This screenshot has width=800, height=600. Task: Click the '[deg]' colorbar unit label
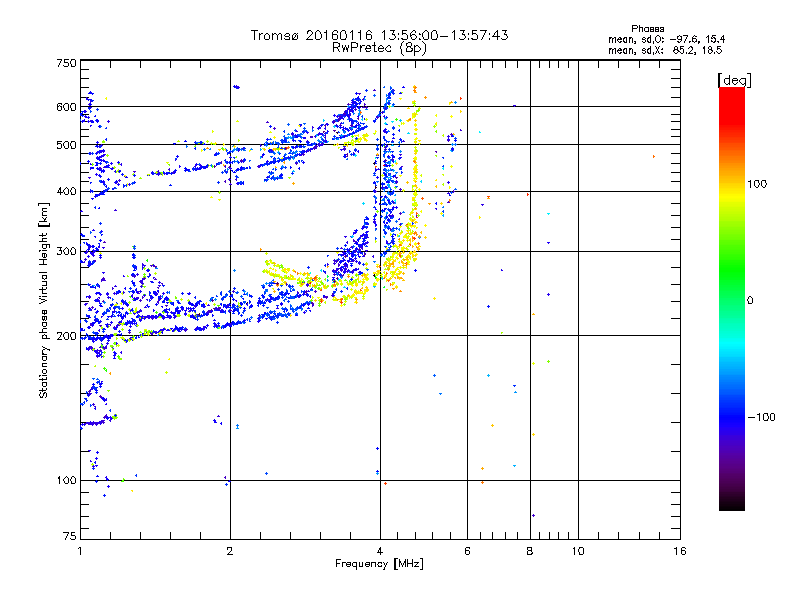tap(734, 80)
